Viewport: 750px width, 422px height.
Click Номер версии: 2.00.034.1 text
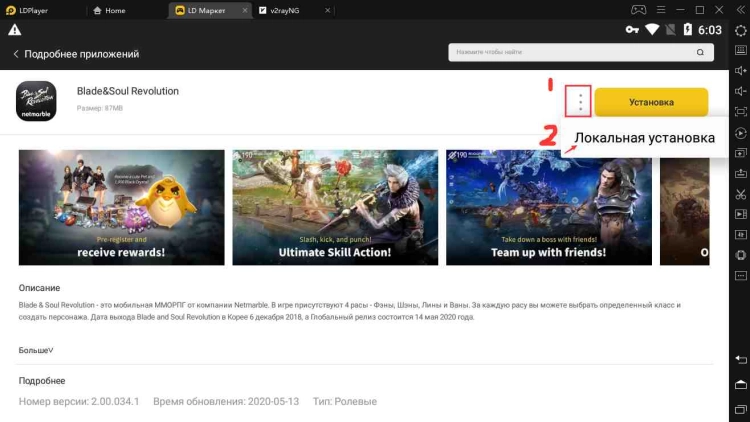pos(79,401)
